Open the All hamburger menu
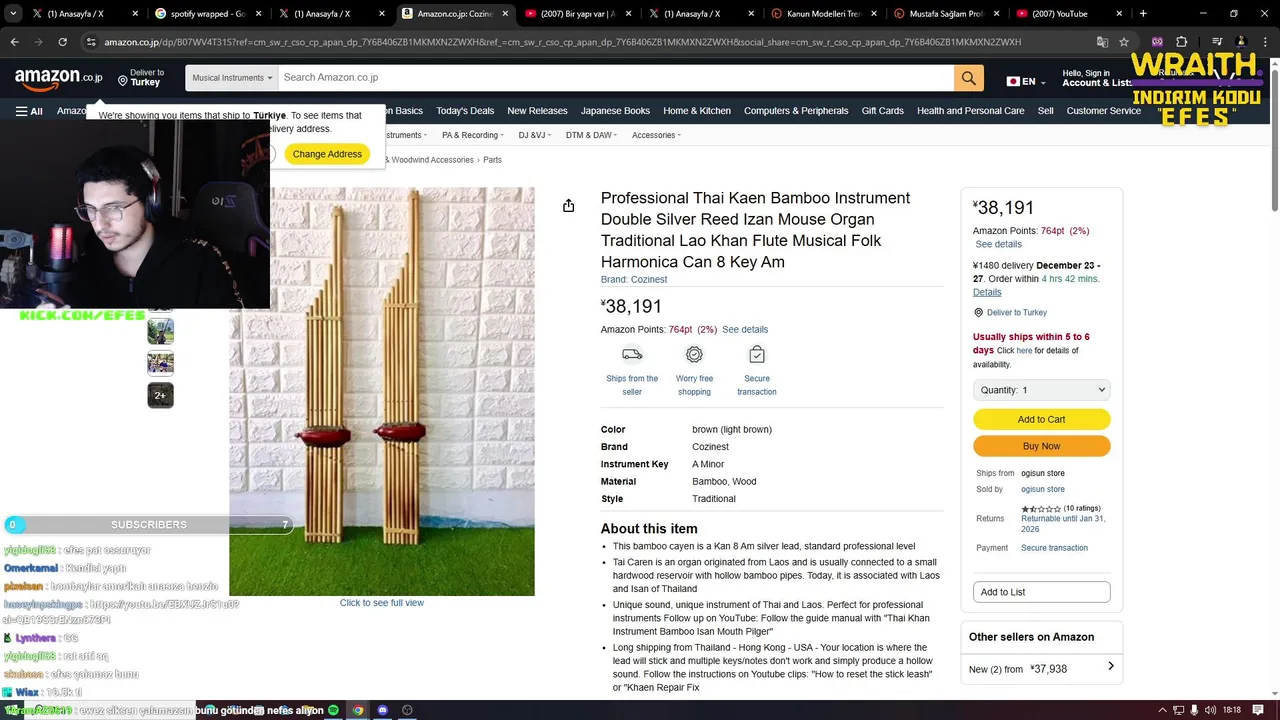Image resolution: width=1280 pixels, height=720 pixels. [29, 111]
